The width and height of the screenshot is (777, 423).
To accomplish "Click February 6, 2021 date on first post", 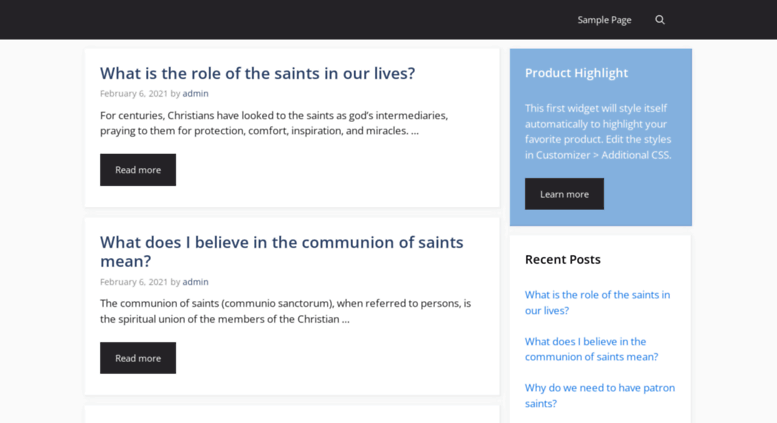I will click(x=134, y=93).
